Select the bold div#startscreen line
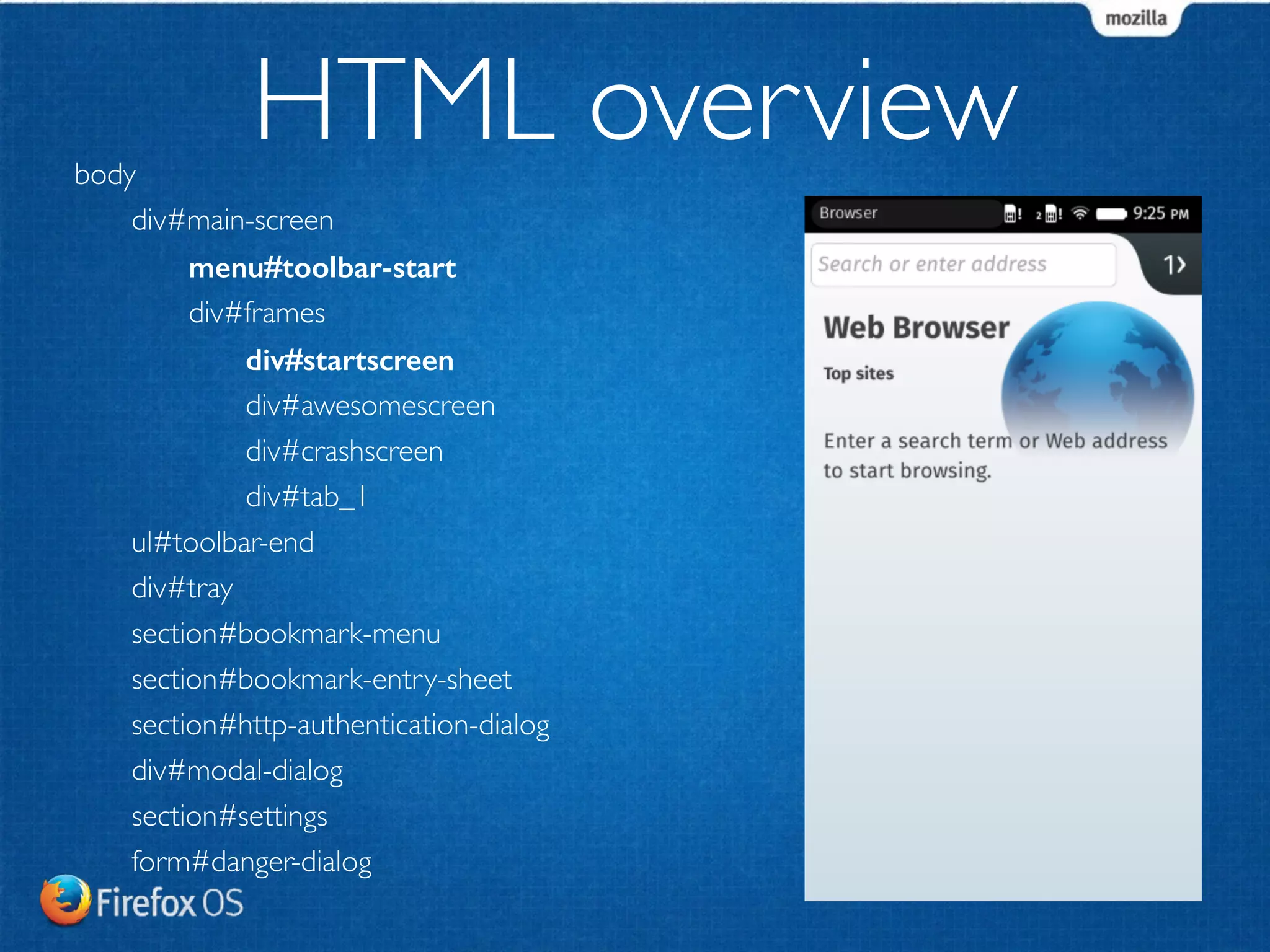This screenshot has width=1270, height=952. point(350,361)
